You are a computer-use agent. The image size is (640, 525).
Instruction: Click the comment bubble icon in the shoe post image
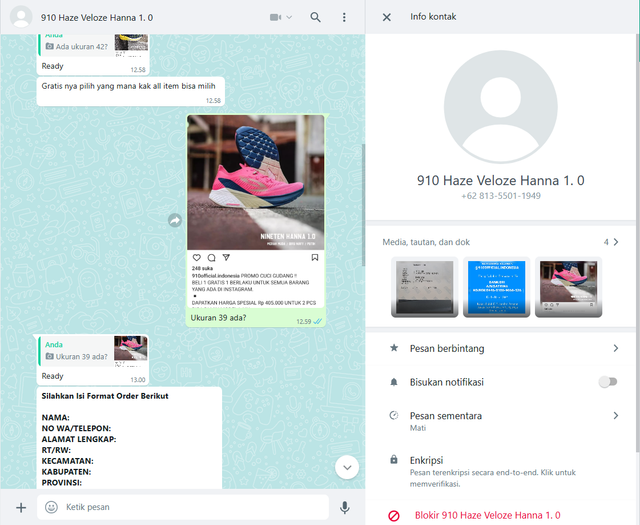211,258
